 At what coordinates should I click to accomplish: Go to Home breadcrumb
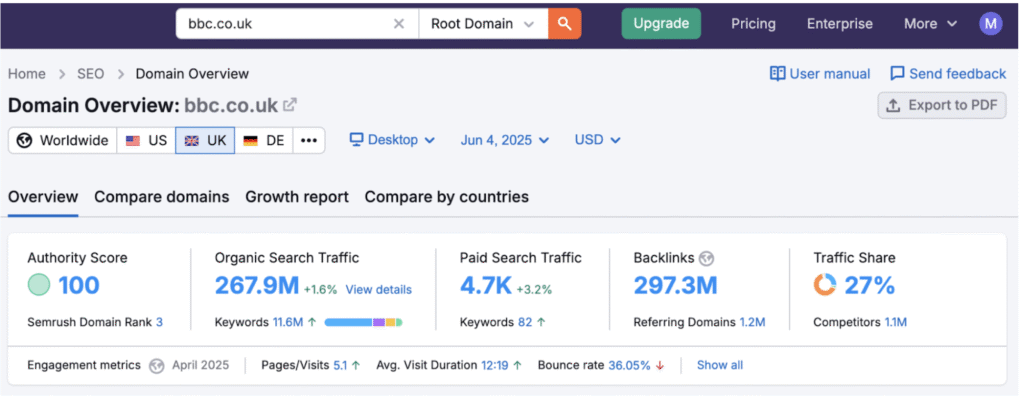tap(27, 74)
